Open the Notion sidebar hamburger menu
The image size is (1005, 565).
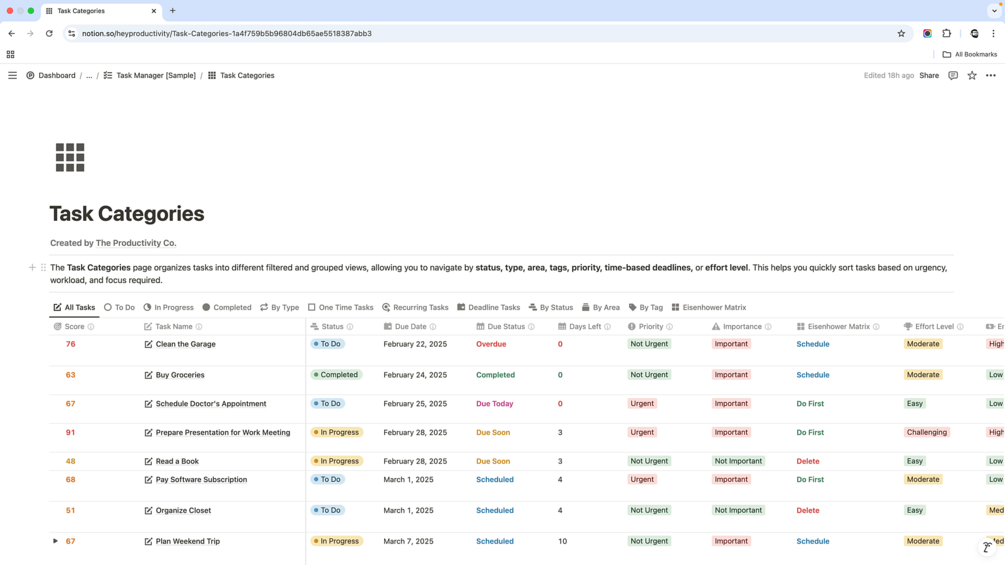click(x=12, y=76)
